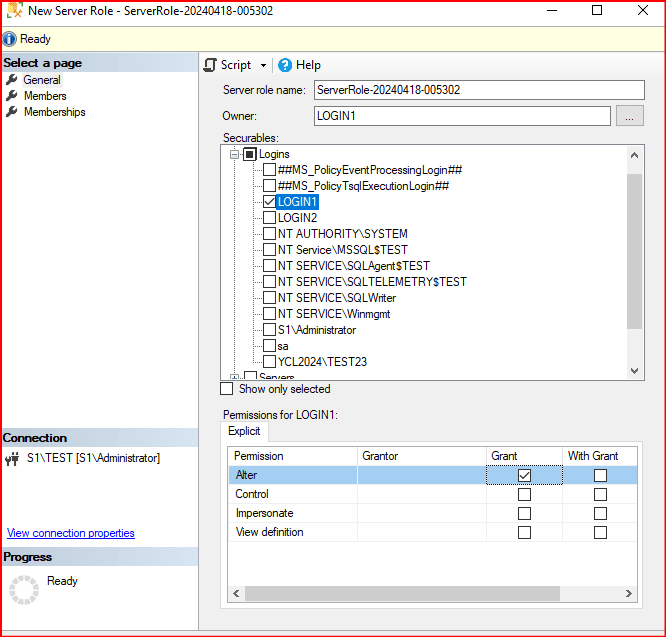Image resolution: width=666 pixels, height=637 pixels.
Task: Click the Script toolbar icon
Action: point(210,65)
